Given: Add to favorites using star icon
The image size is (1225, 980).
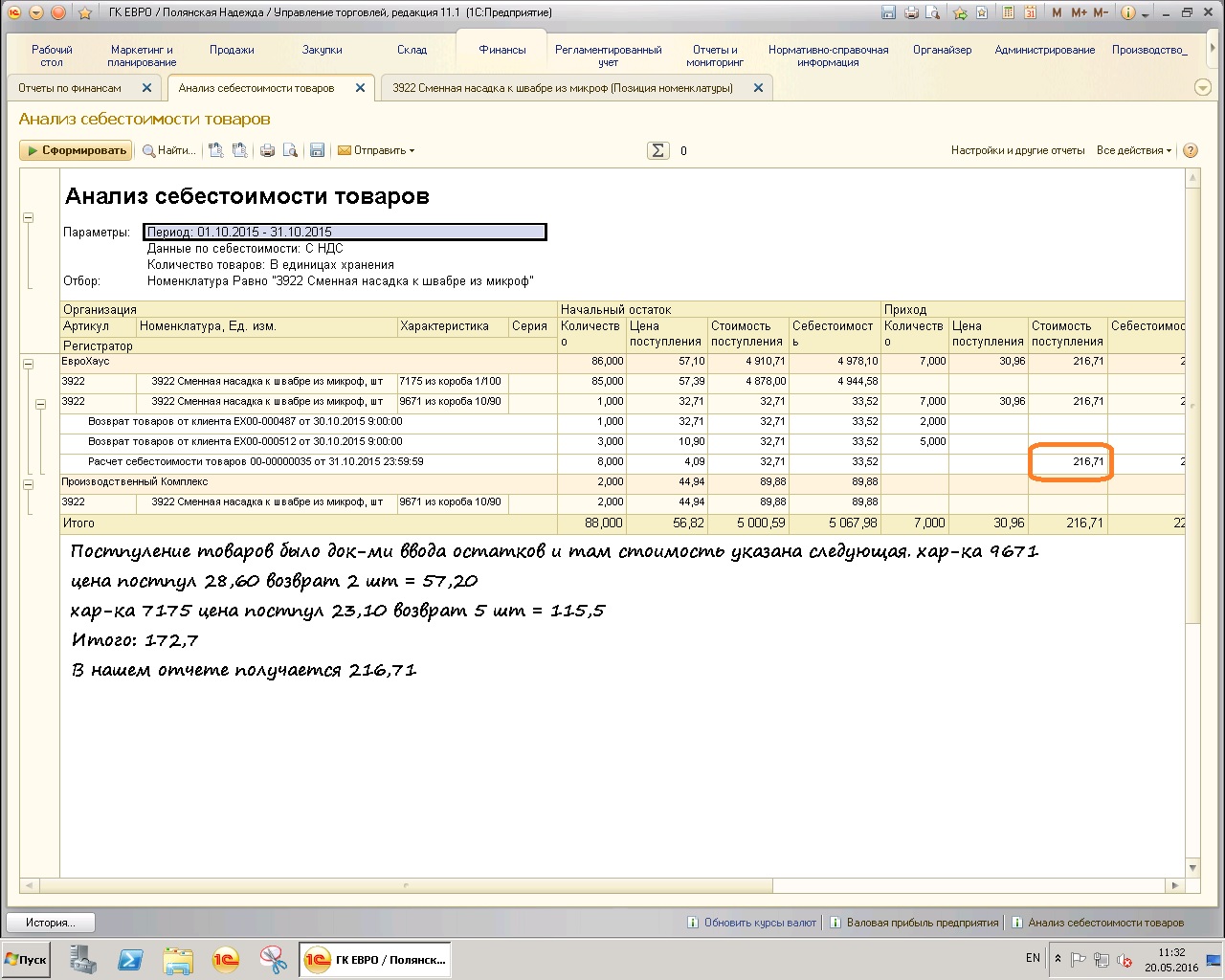Looking at the screenshot, I should [x=84, y=13].
